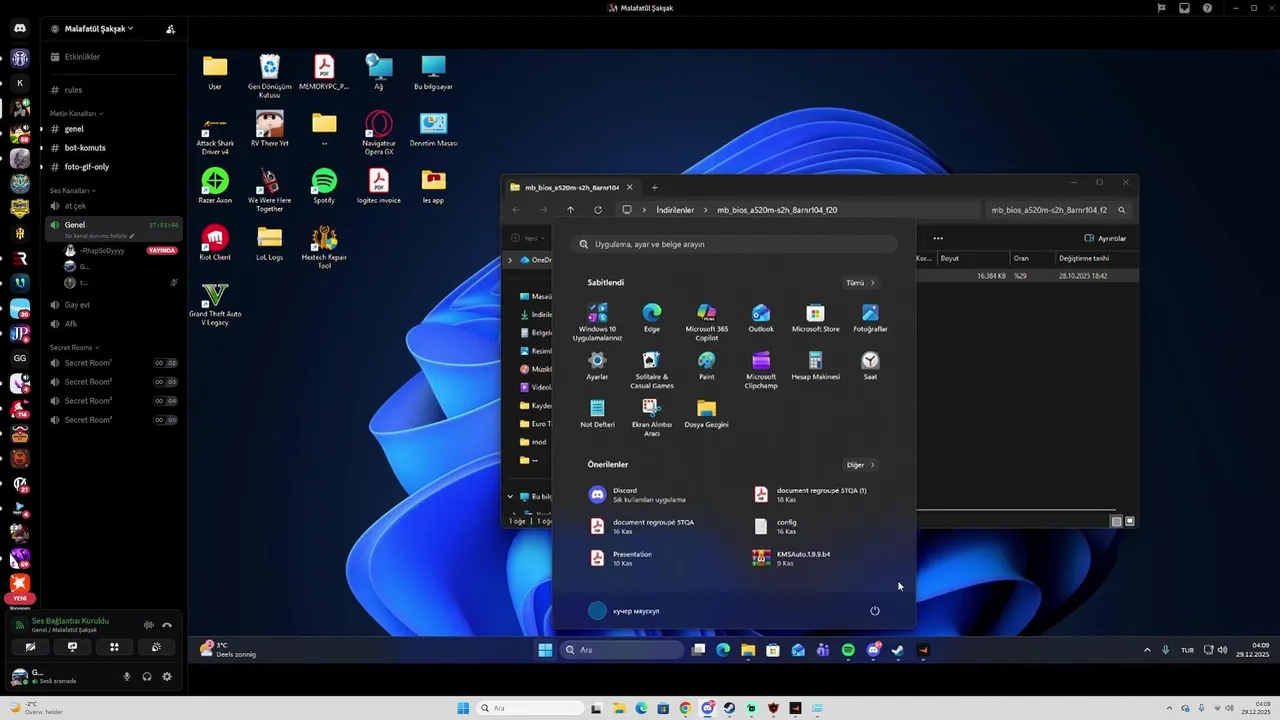This screenshot has height=720, width=1280.
Task: Open Explorer more options ellipsis menu
Action: tap(938, 238)
